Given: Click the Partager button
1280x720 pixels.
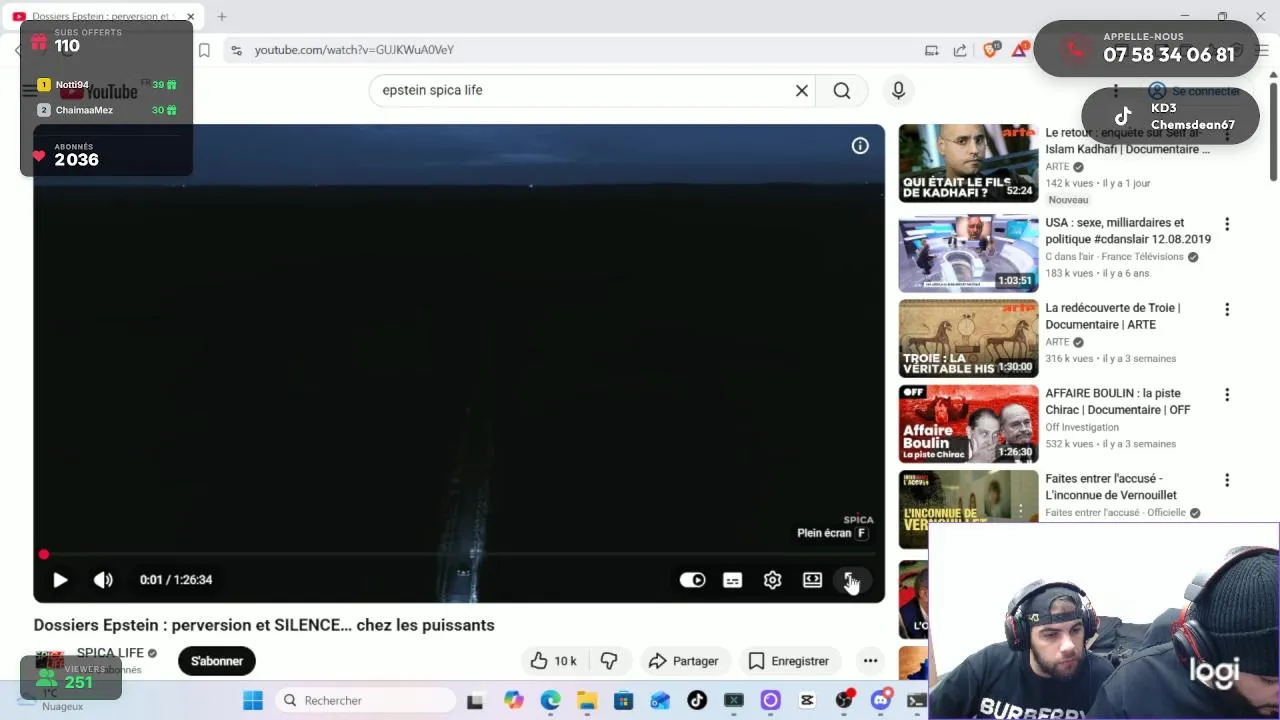Looking at the screenshot, I should tap(683, 661).
